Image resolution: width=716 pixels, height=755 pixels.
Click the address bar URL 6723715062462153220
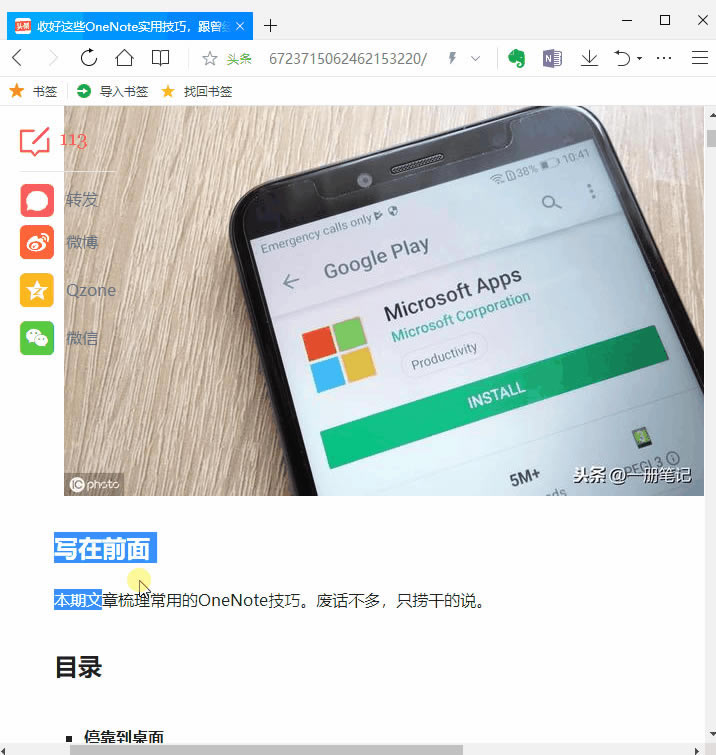coord(348,59)
